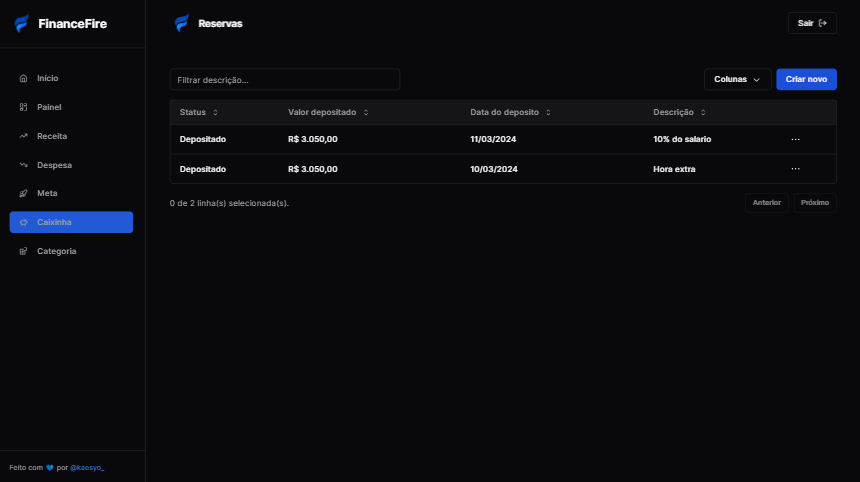The width and height of the screenshot is (860, 482).
Task: Sort by Data do deposito column
Action: (510, 112)
